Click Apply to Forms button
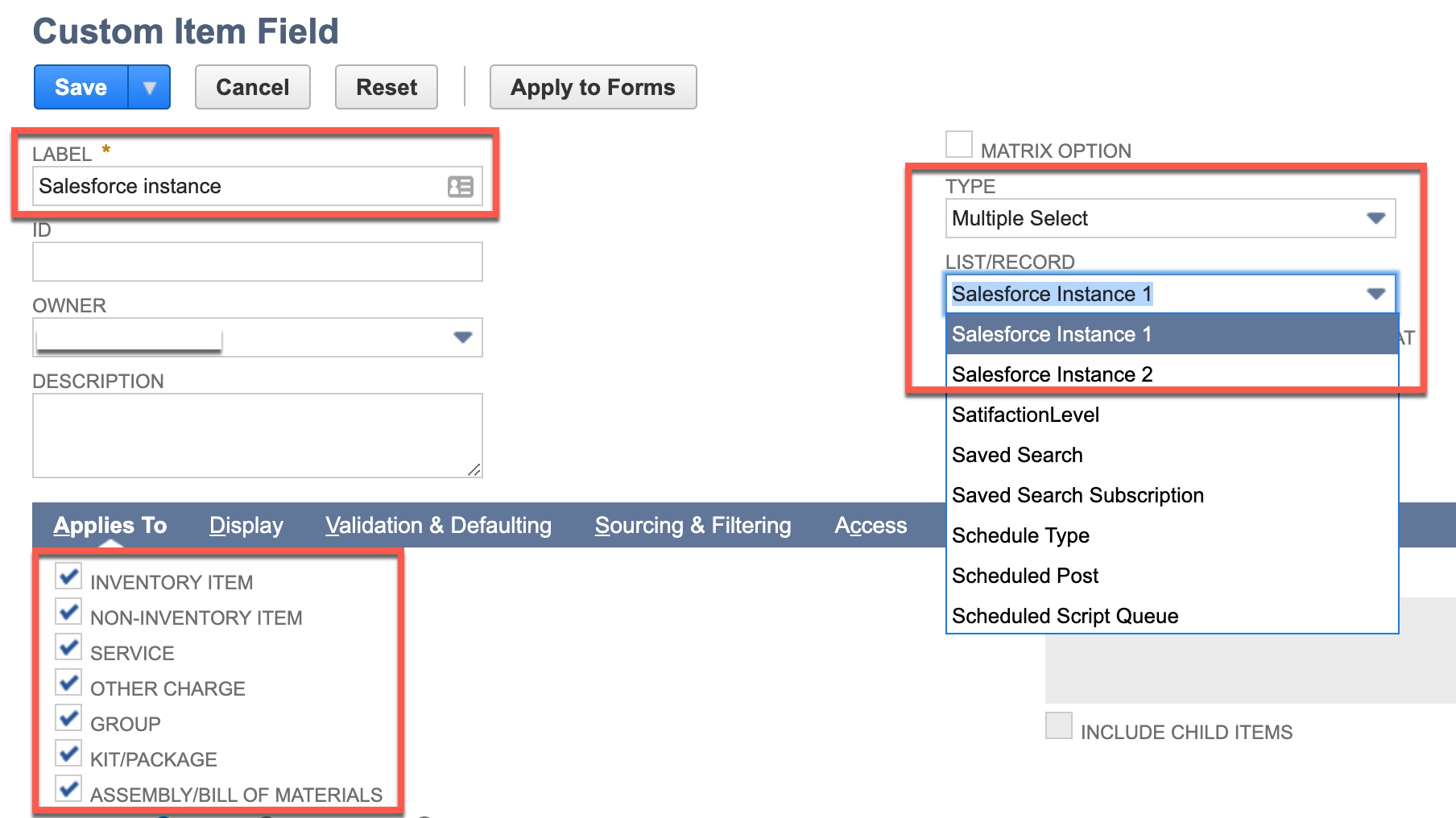Image resolution: width=1456 pixels, height=818 pixels. 593,87
